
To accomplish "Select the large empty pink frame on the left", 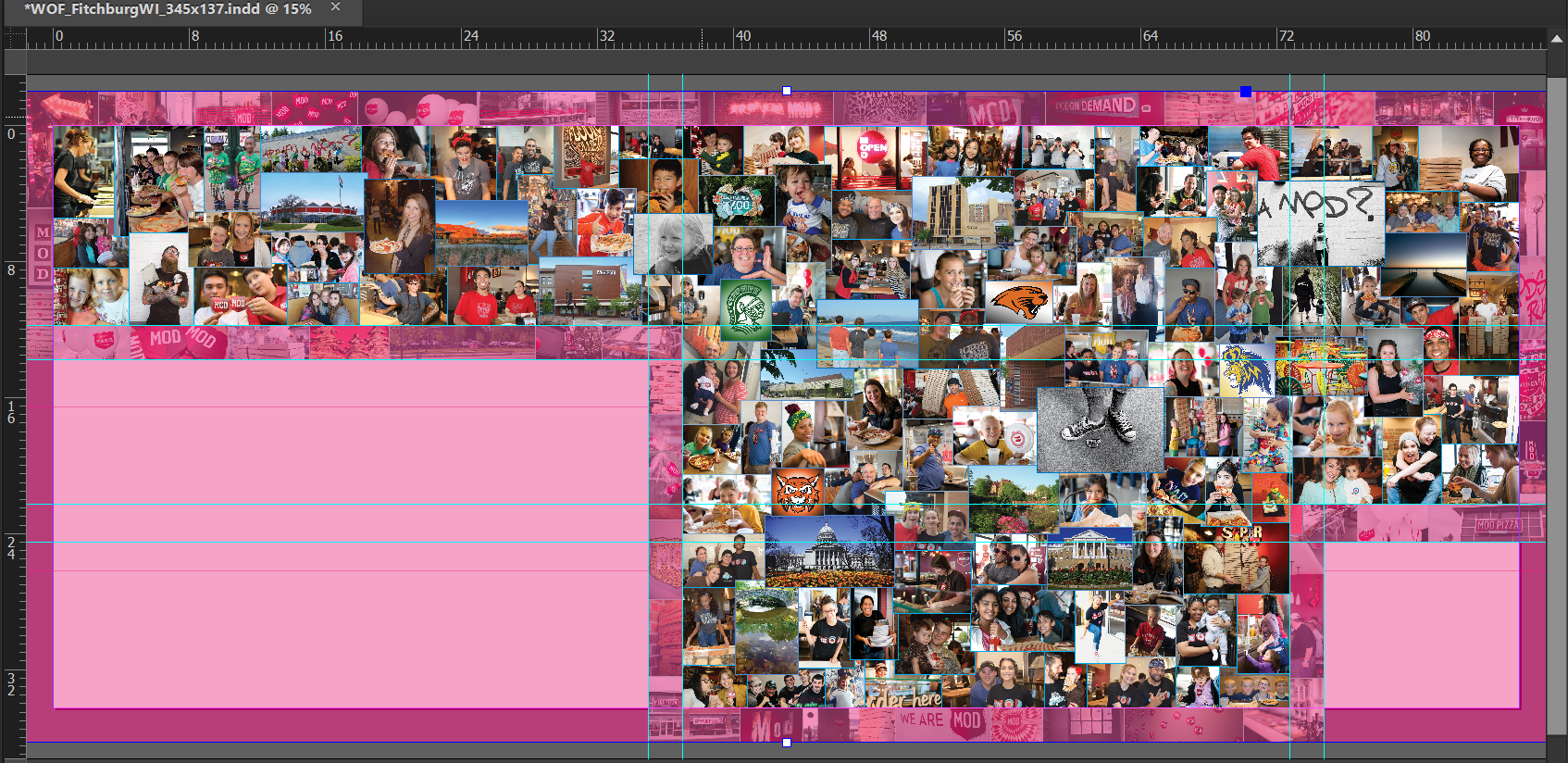I will 350,533.
